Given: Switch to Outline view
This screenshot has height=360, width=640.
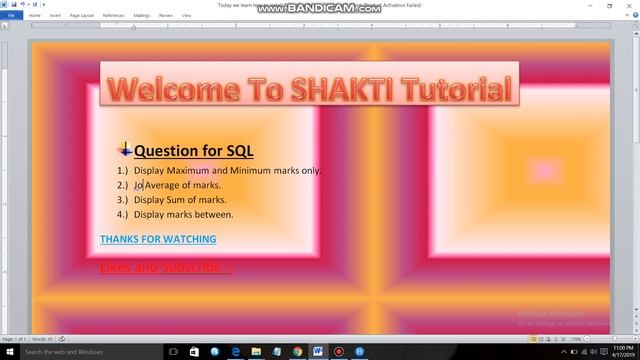Looking at the screenshot, I should coord(556,339).
